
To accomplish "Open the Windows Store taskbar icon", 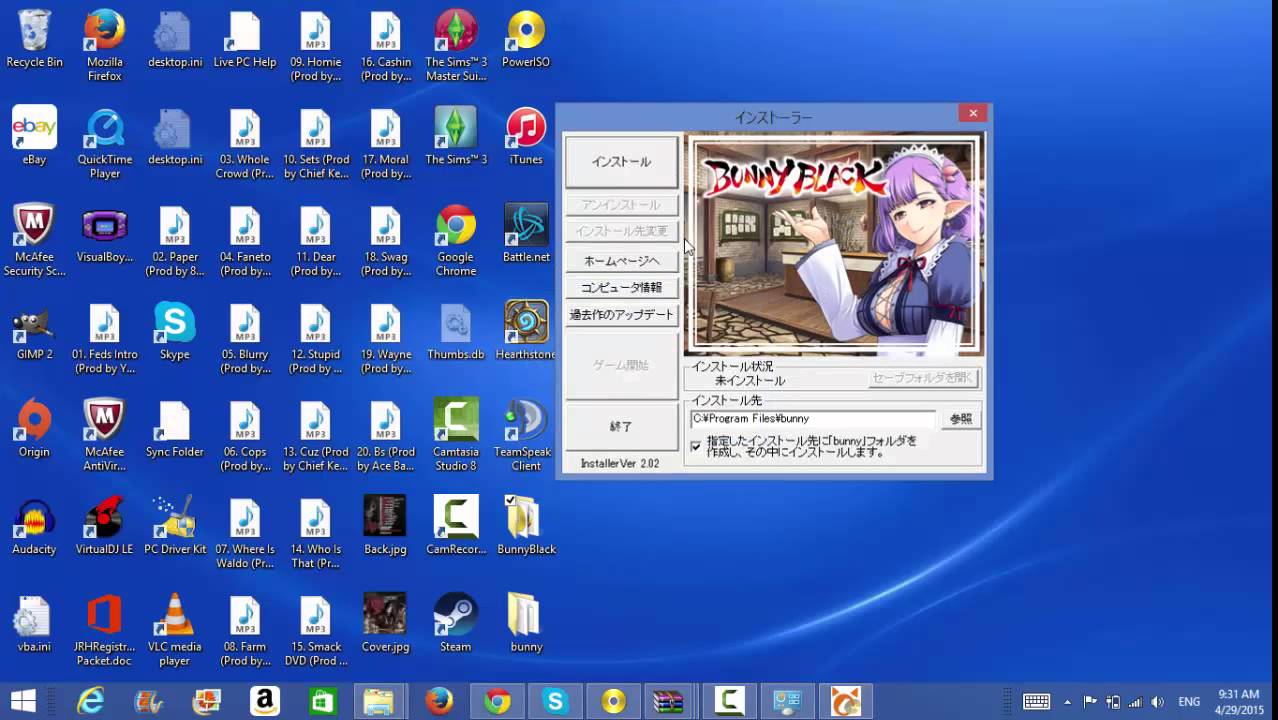I will pyautogui.click(x=322, y=701).
